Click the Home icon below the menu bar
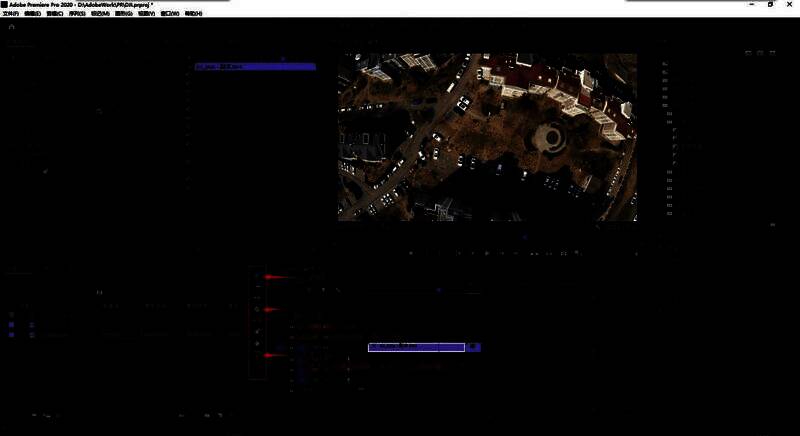This screenshot has width=800, height=436. [x=12, y=27]
